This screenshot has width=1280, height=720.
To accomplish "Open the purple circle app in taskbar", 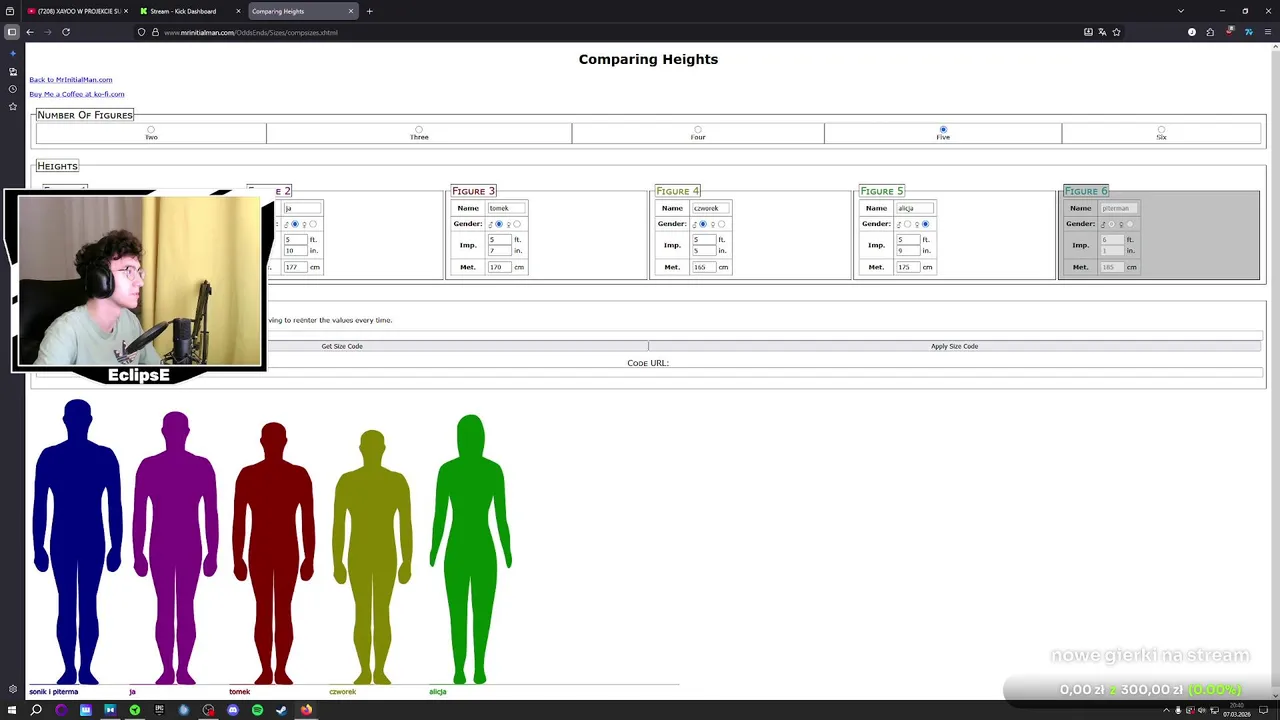I will pos(61,710).
